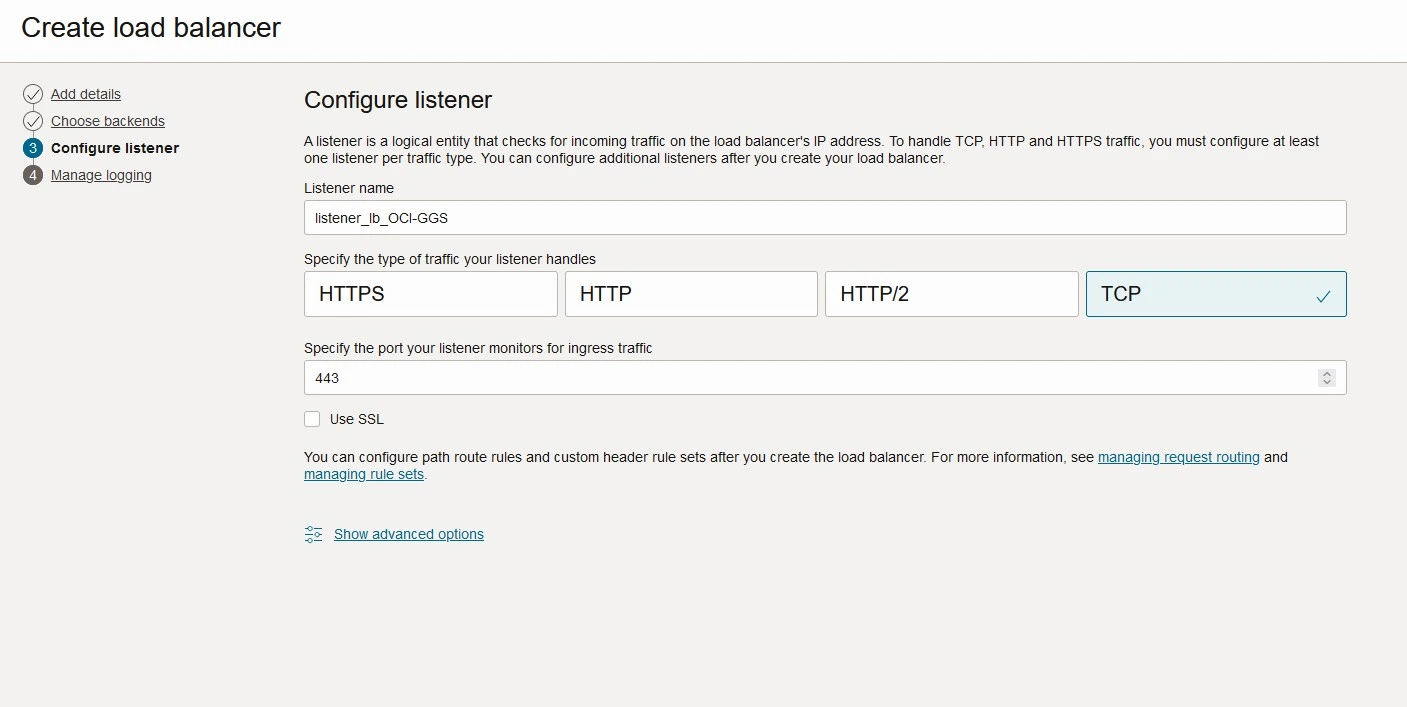The image size is (1407, 707).
Task: Select the HTTP traffic type
Action: click(690, 294)
